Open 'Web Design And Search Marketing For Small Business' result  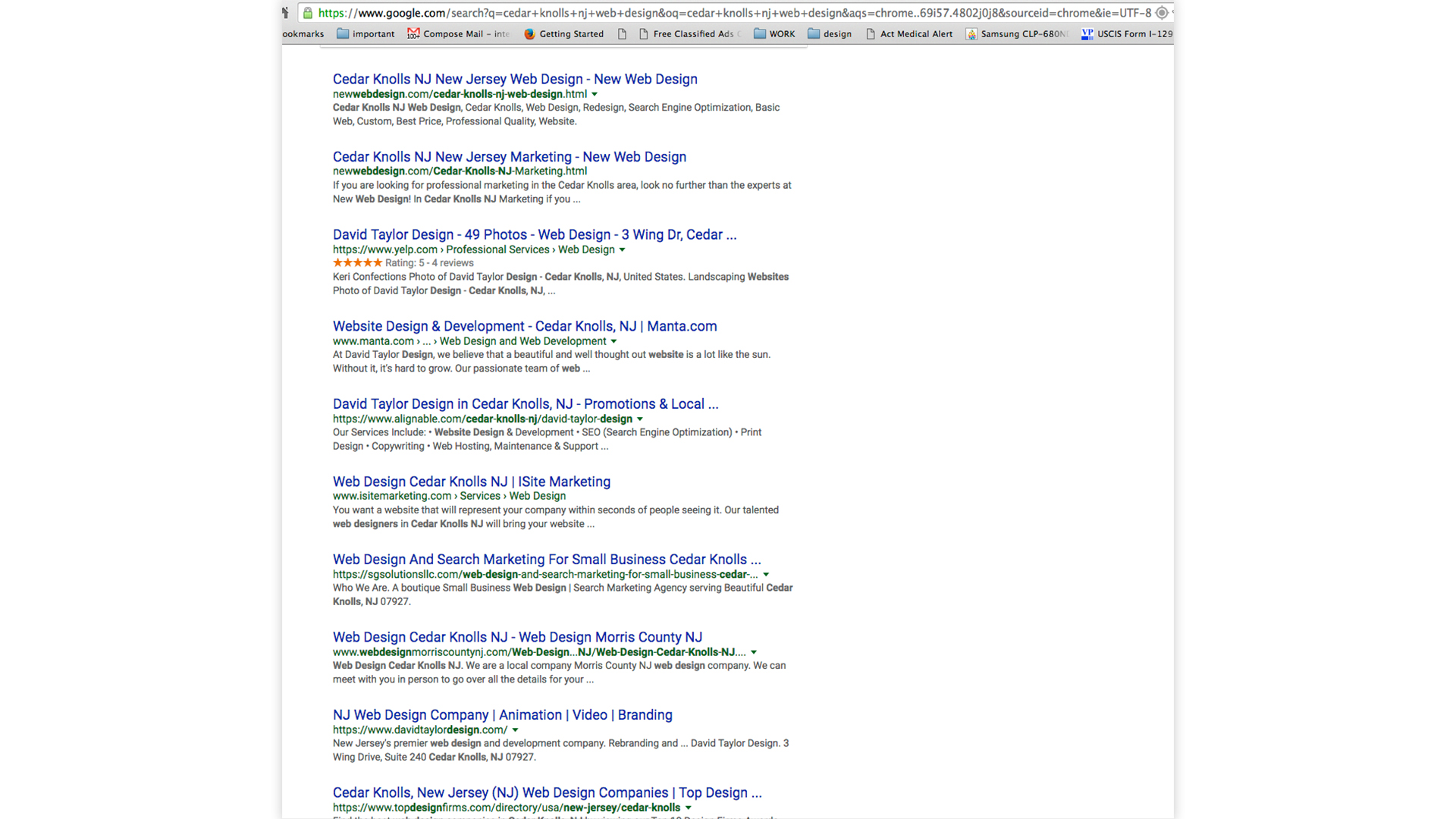[547, 560]
